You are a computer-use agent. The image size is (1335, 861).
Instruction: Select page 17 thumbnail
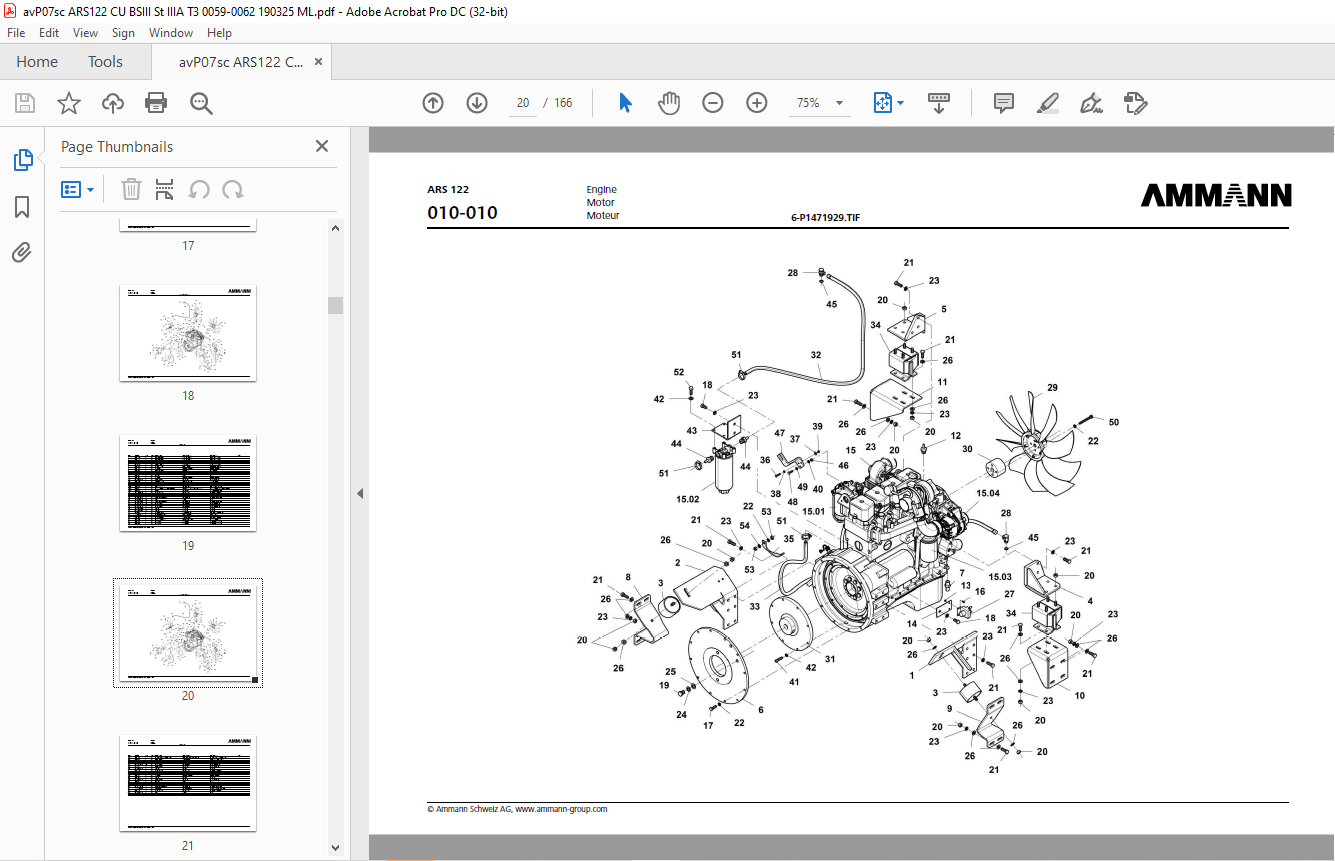pyautogui.click(x=188, y=226)
